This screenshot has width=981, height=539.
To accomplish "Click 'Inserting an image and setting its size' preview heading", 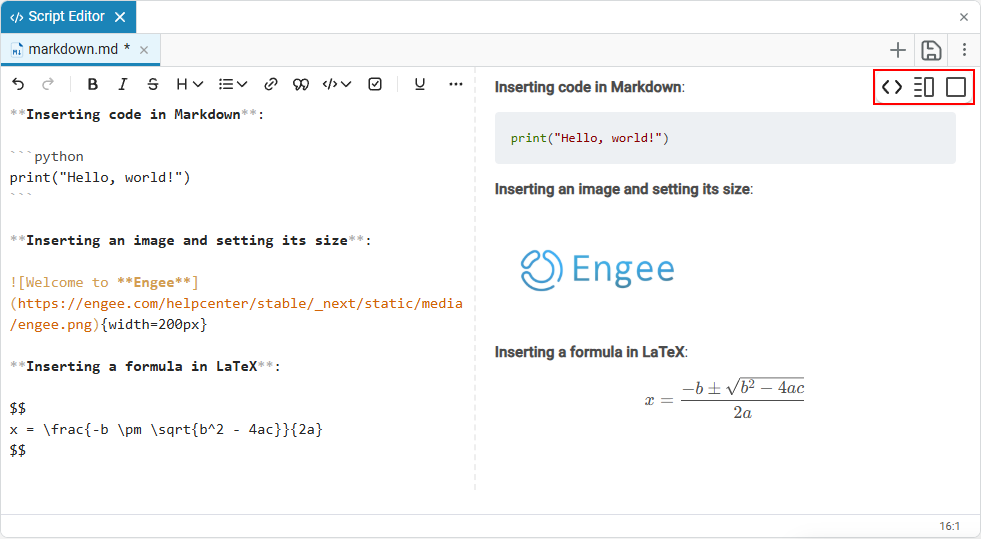I will 624,189.
